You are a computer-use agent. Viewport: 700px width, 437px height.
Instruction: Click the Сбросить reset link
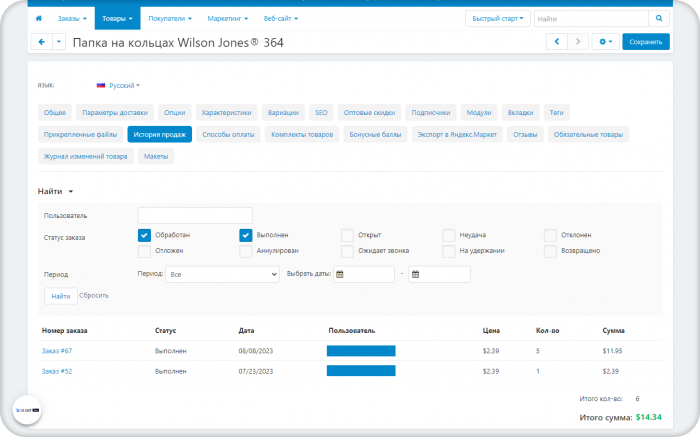click(x=94, y=295)
